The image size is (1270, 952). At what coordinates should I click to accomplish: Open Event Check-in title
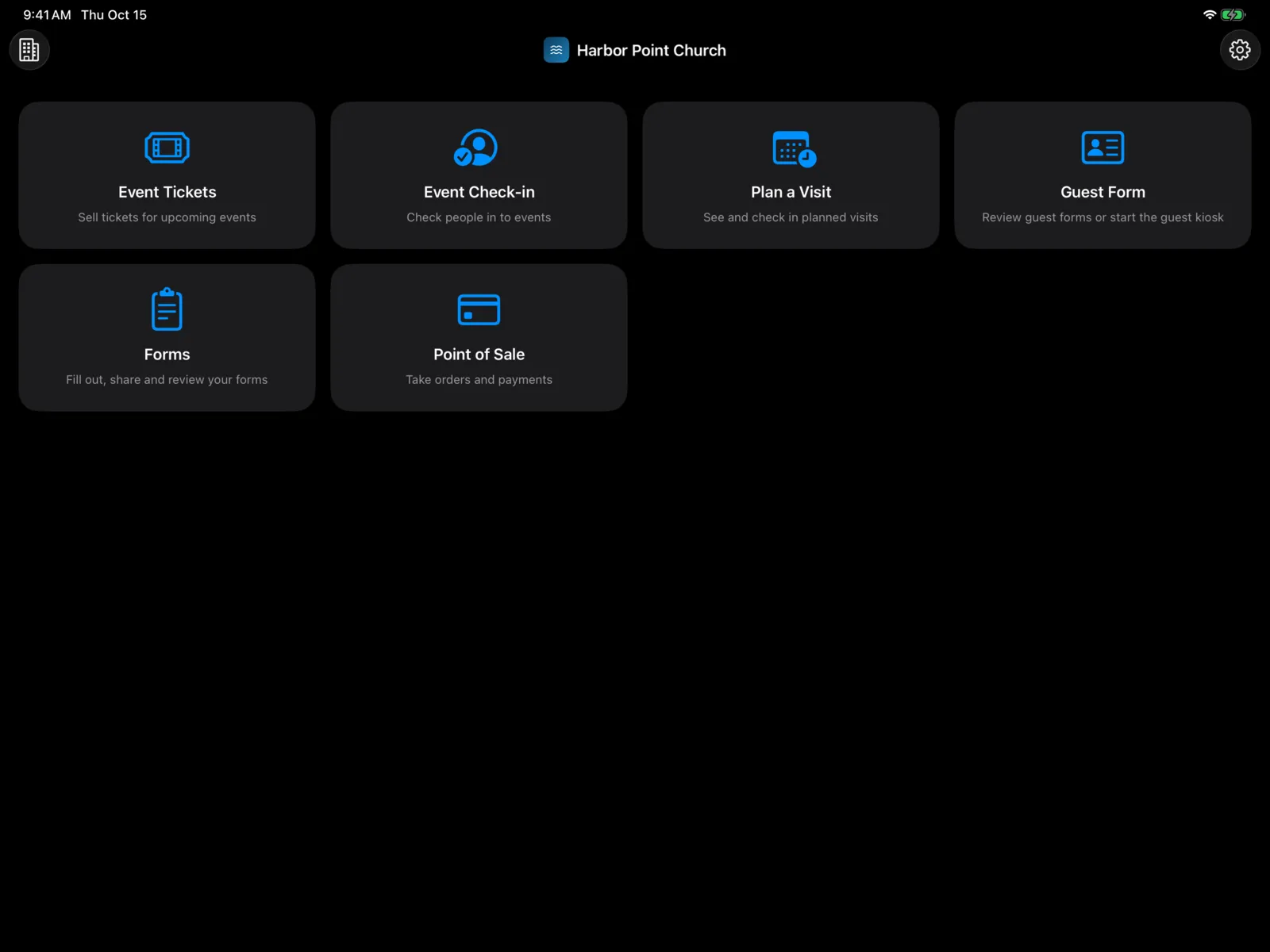tap(479, 192)
